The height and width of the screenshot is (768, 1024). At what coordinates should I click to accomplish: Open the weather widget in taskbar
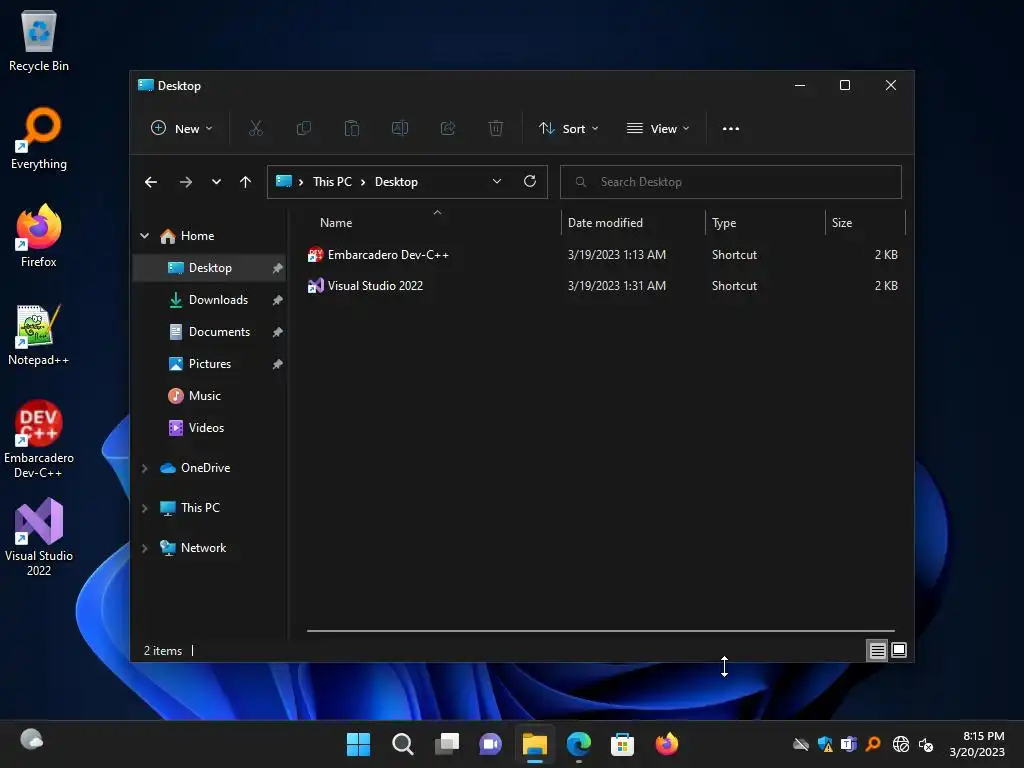click(31, 739)
